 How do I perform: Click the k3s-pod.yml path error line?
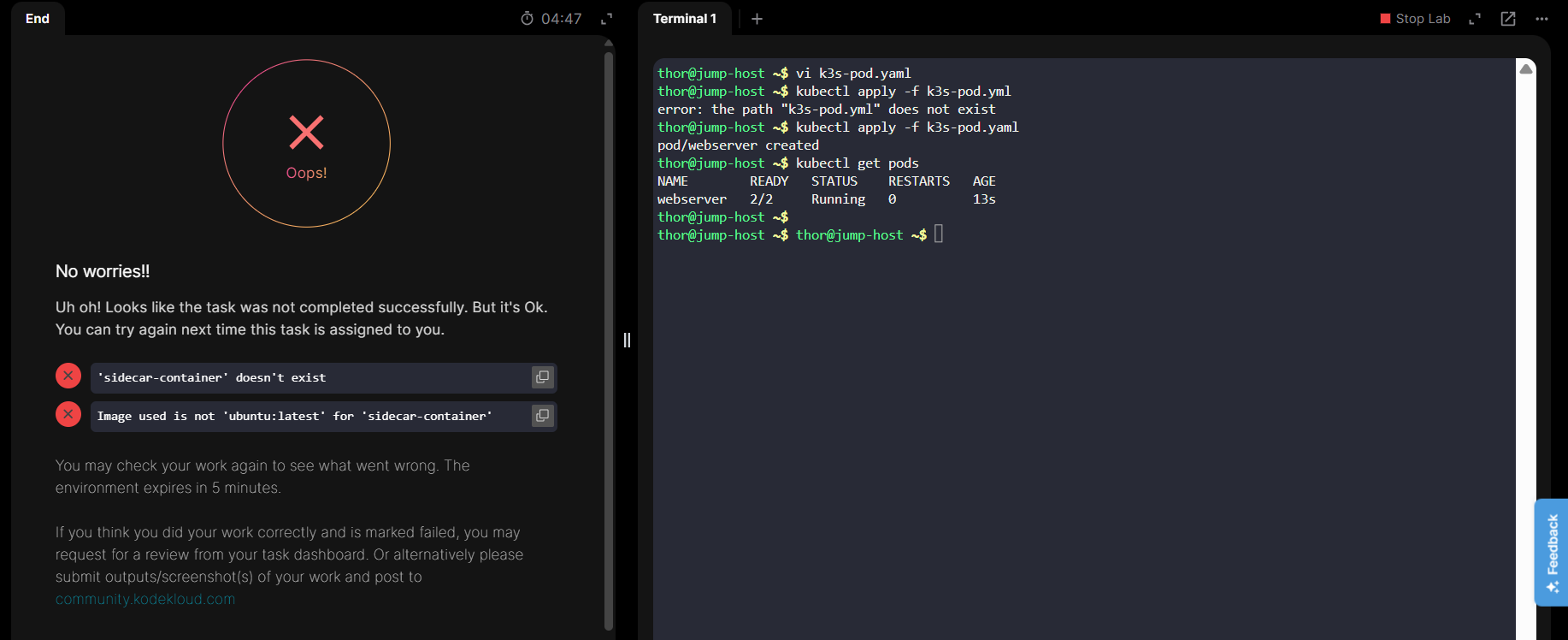click(x=826, y=110)
